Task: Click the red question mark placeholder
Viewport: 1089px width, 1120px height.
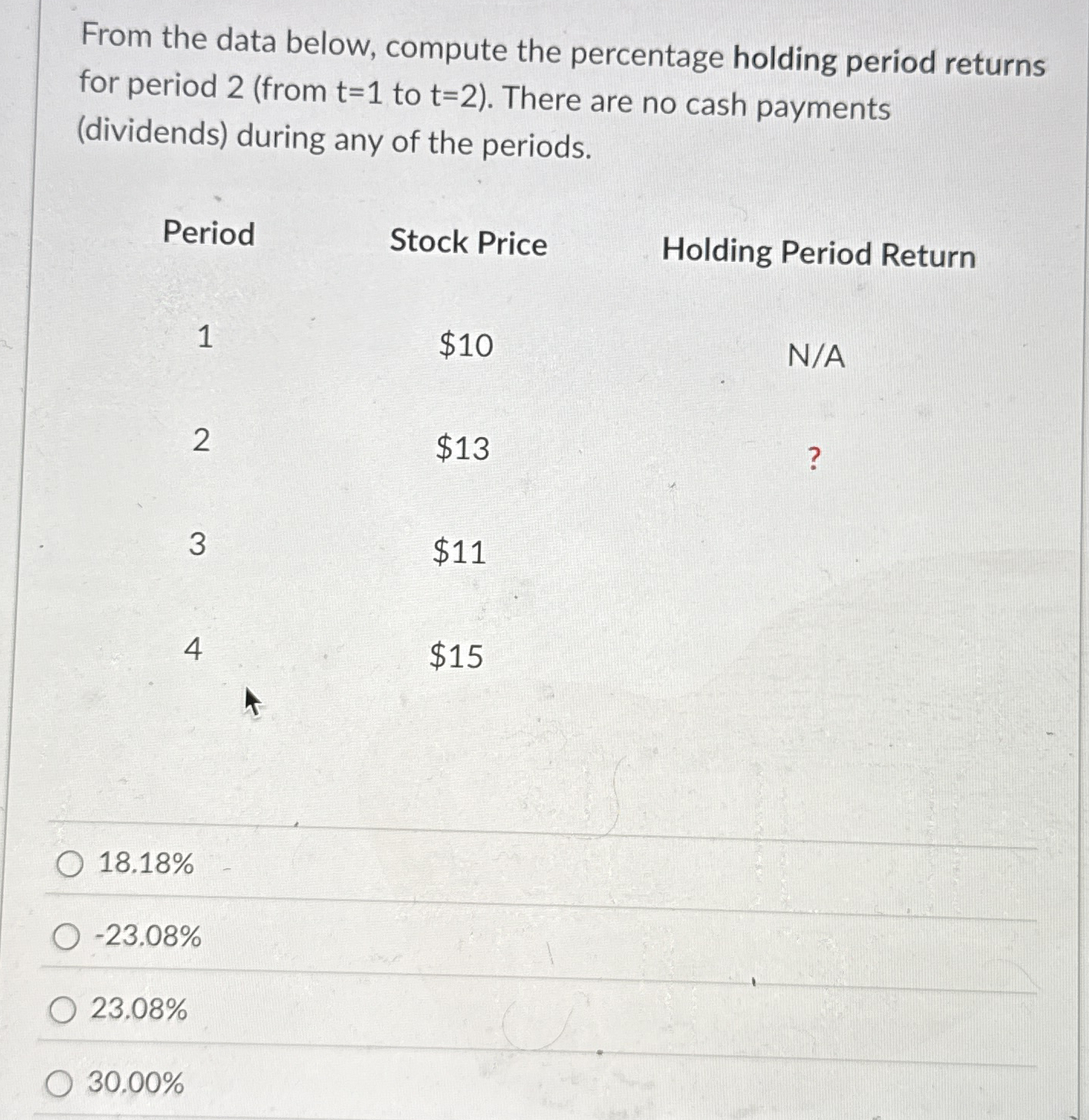Action: pyautogui.click(x=813, y=456)
